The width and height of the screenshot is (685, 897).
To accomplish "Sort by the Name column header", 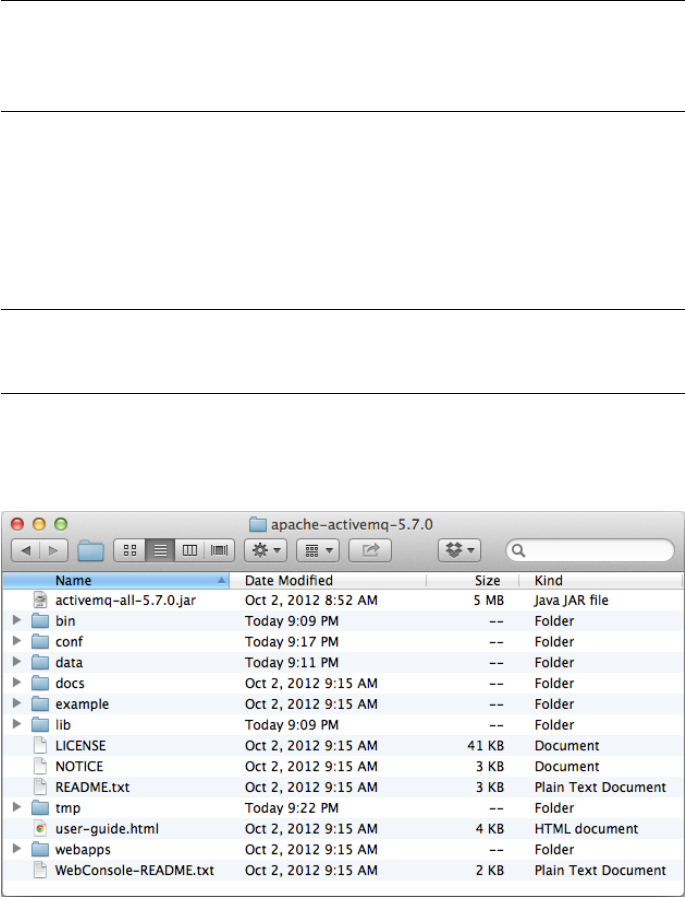I will tap(116, 581).
